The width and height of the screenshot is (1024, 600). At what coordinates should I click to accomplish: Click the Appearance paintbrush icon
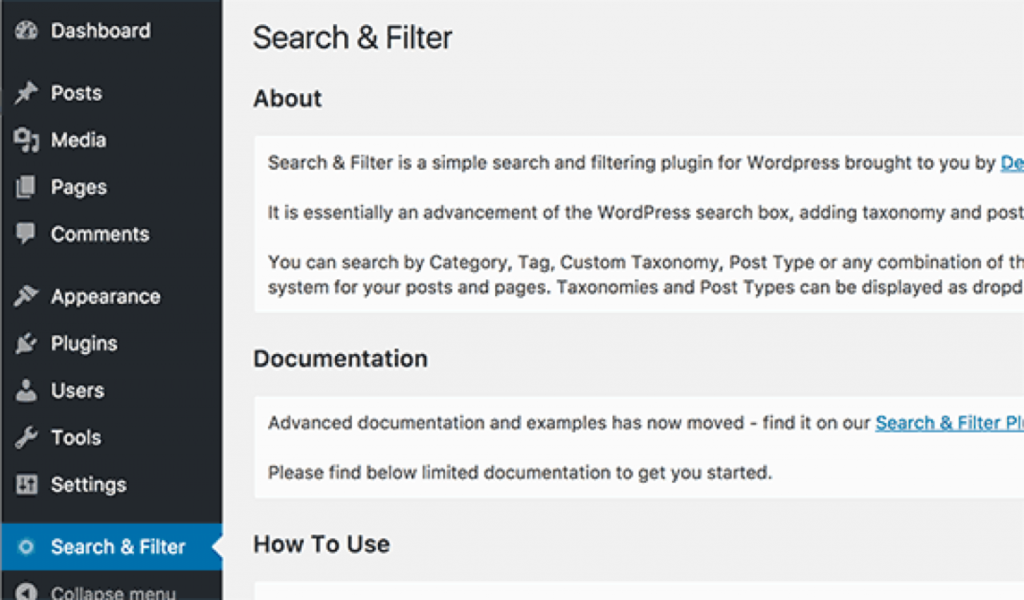point(27,296)
